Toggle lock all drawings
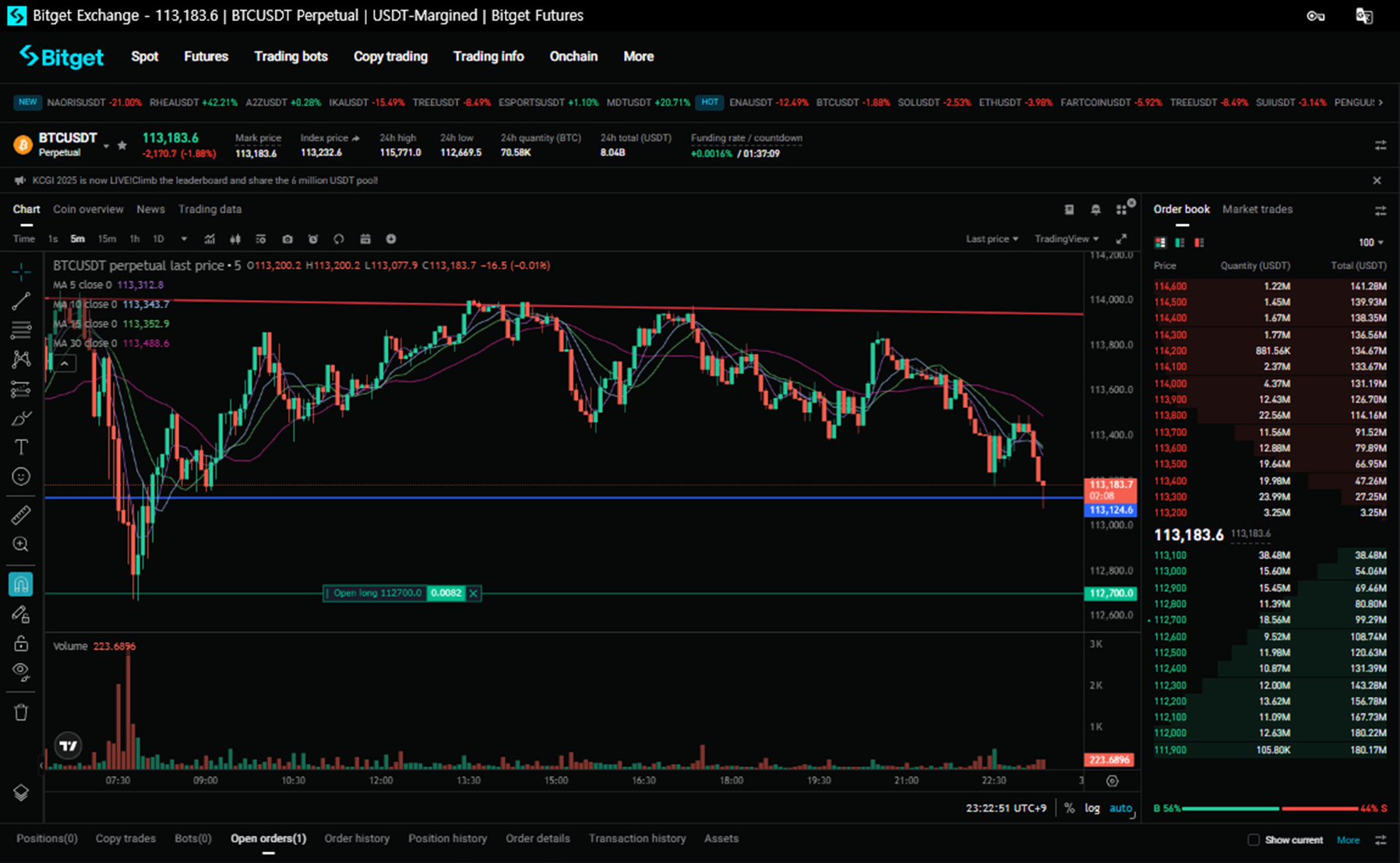 (21, 643)
